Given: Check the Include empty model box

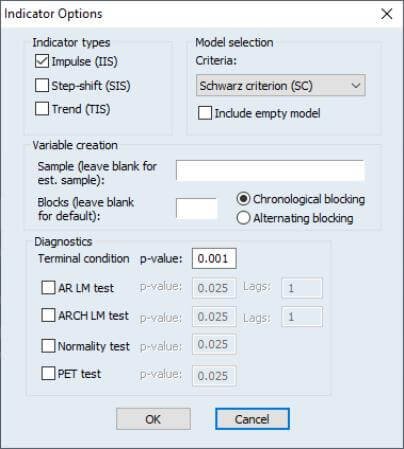Looking at the screenshot, I should tap(205, 113).
